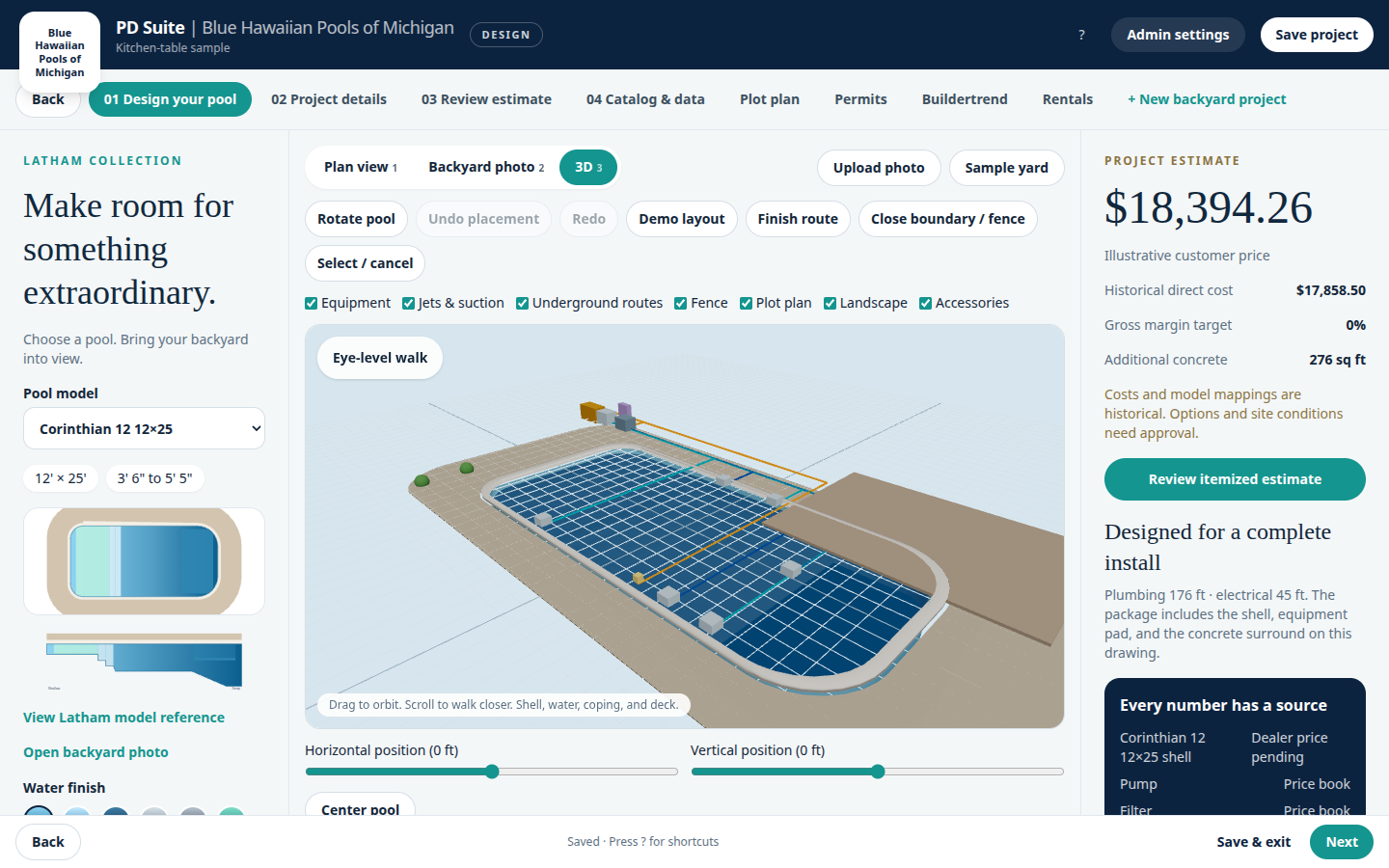Select the 3D view tab

[588, 167]
